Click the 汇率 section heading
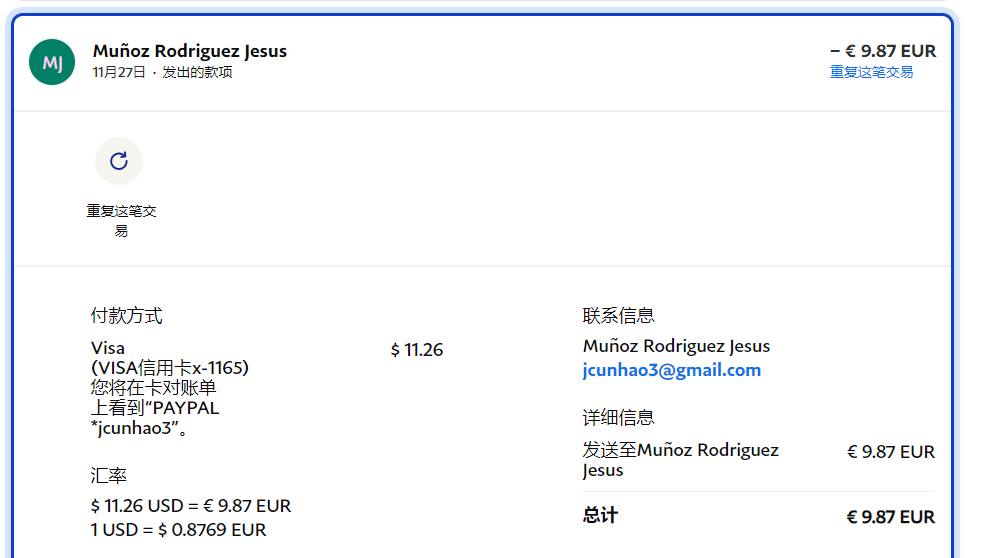This screenshot has width=983, height=558. point(109,475)
